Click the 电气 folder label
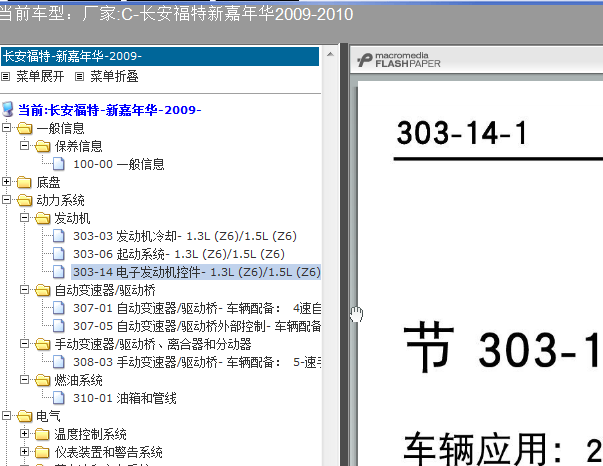The width and height of the screenshot is (603, 466). pos(48,416)
